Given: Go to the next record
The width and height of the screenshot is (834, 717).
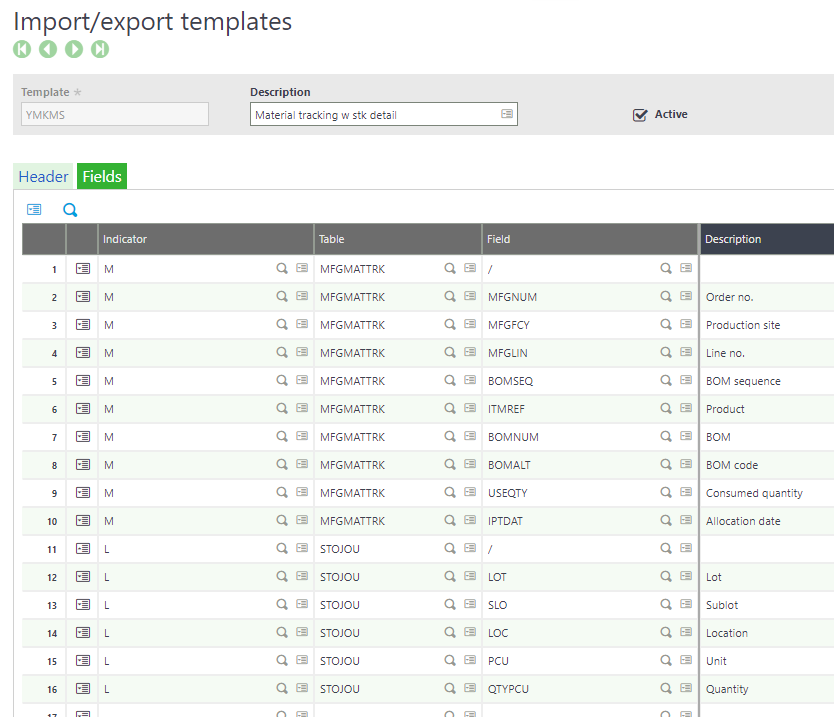Looking at the screenshot, I should click(x=73, y=48).
